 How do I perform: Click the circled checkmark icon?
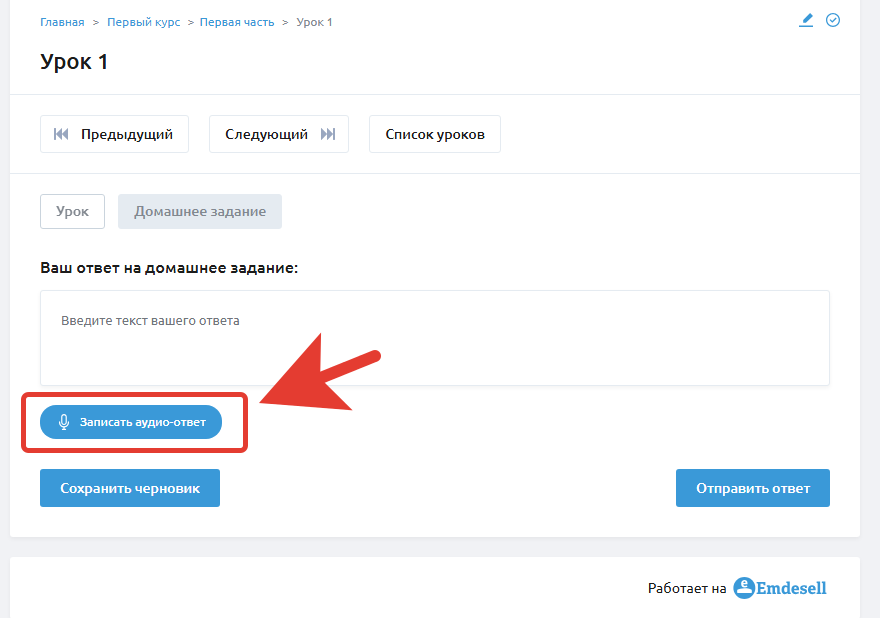point(833,20)
